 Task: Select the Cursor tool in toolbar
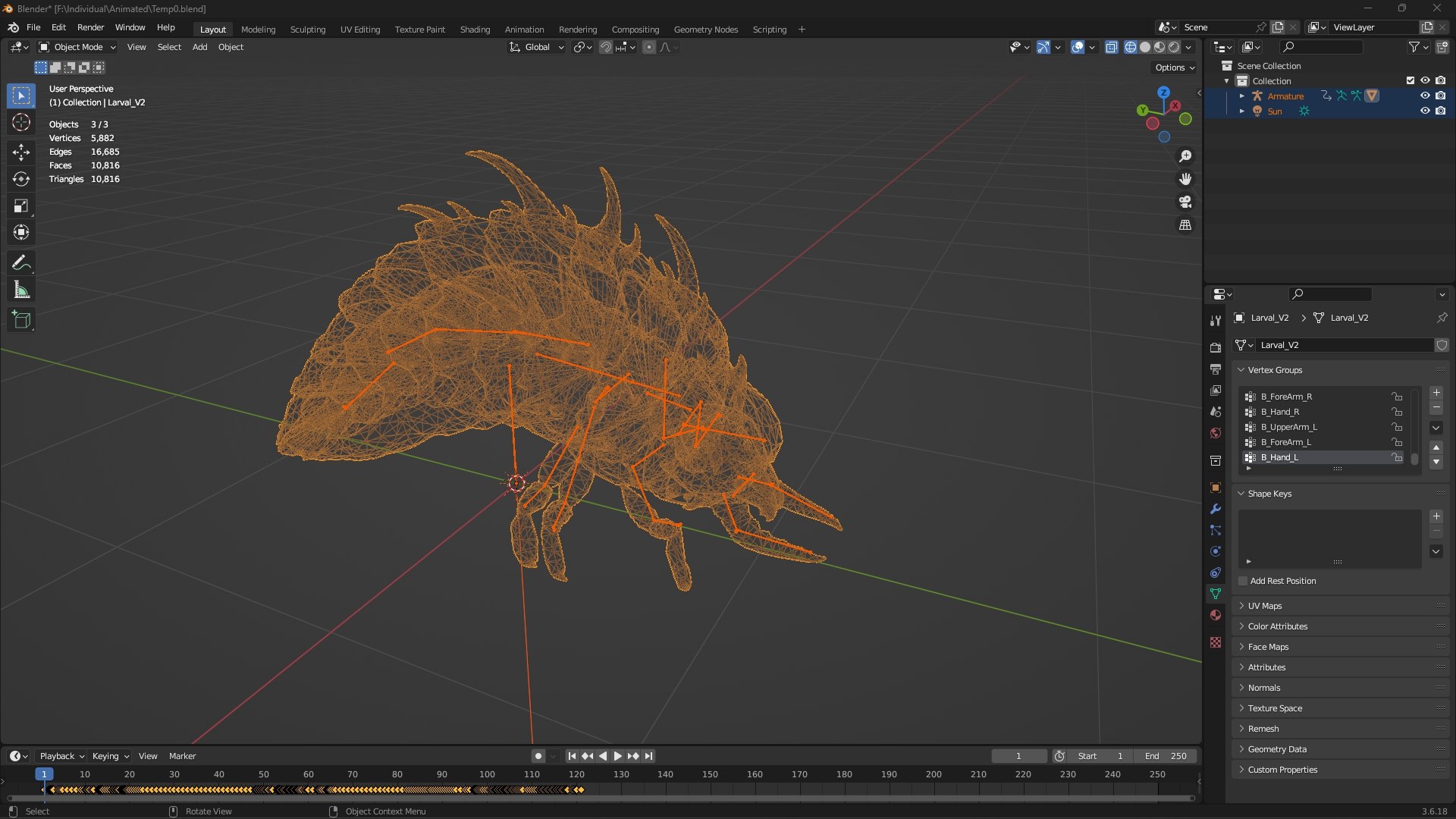point(21,122)
